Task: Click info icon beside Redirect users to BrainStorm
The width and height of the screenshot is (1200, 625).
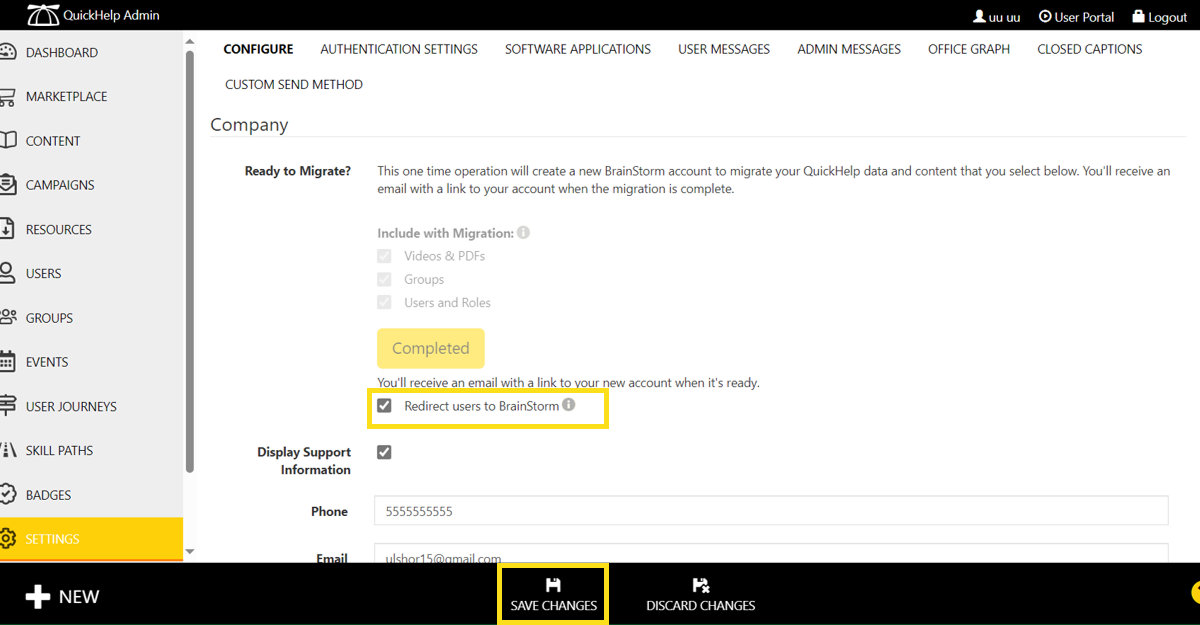Action: [x=569, y=405]
